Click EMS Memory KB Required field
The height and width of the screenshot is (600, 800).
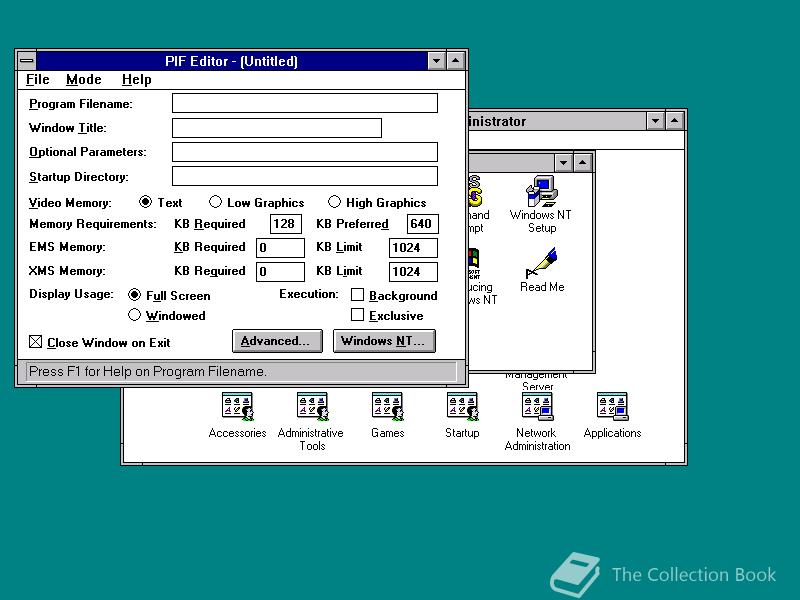click(x=280, y=247)
